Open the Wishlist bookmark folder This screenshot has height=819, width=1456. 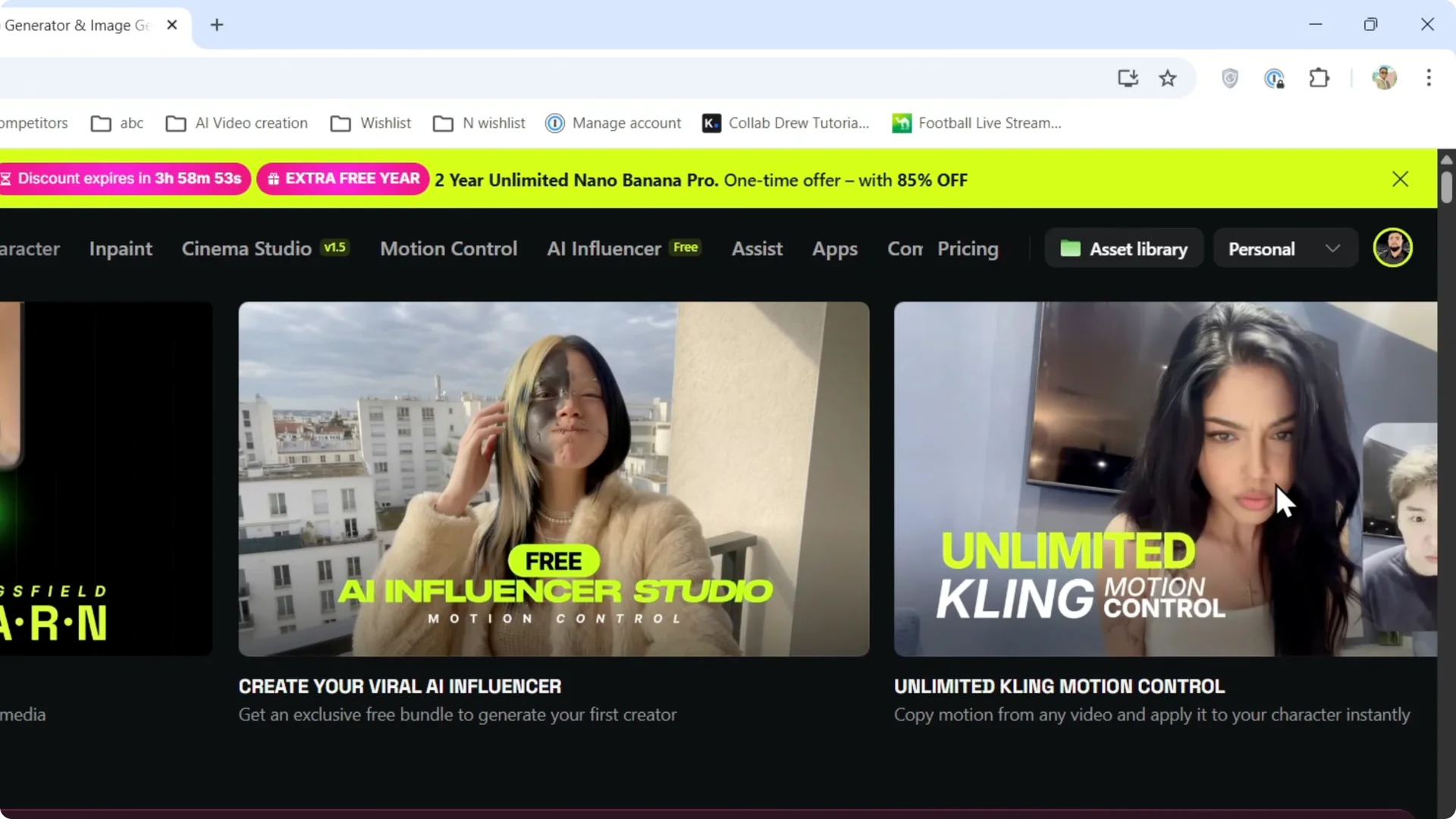point(371,123)
